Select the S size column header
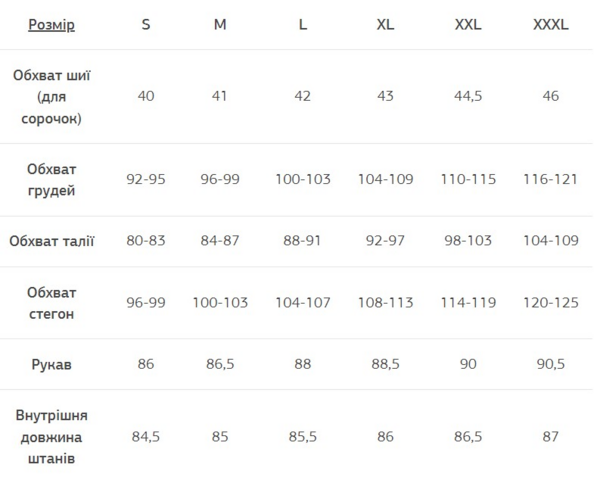This screenshot has width=600, height=480. (146, 25)
